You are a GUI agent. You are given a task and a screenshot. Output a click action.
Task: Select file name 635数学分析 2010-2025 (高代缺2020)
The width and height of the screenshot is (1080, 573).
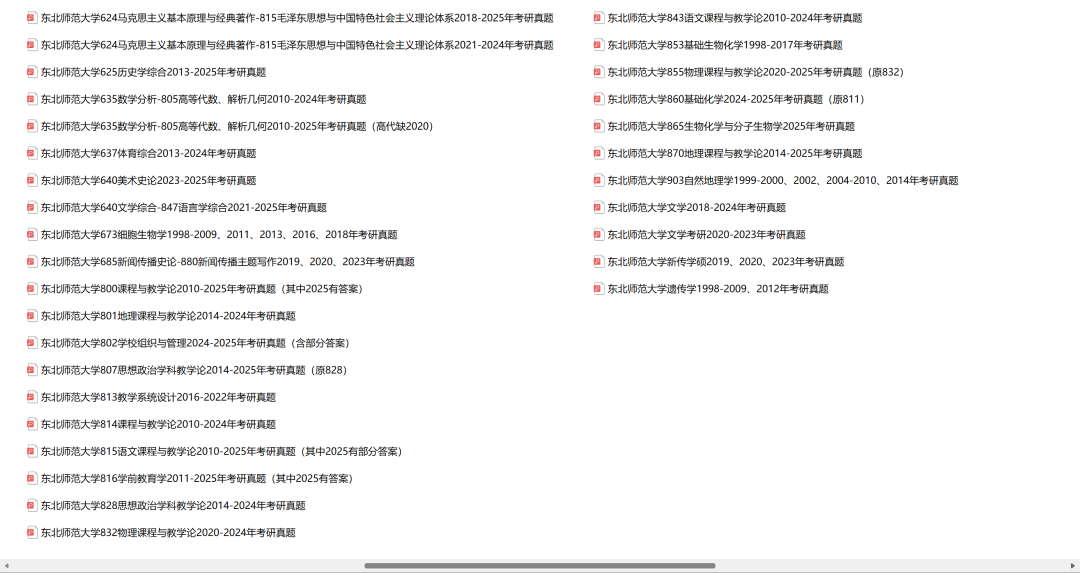click(239, 127)
